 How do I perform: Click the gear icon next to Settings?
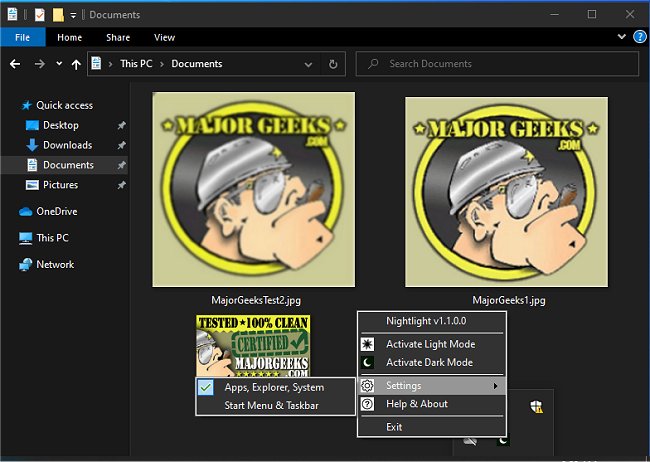pos(367,386)
